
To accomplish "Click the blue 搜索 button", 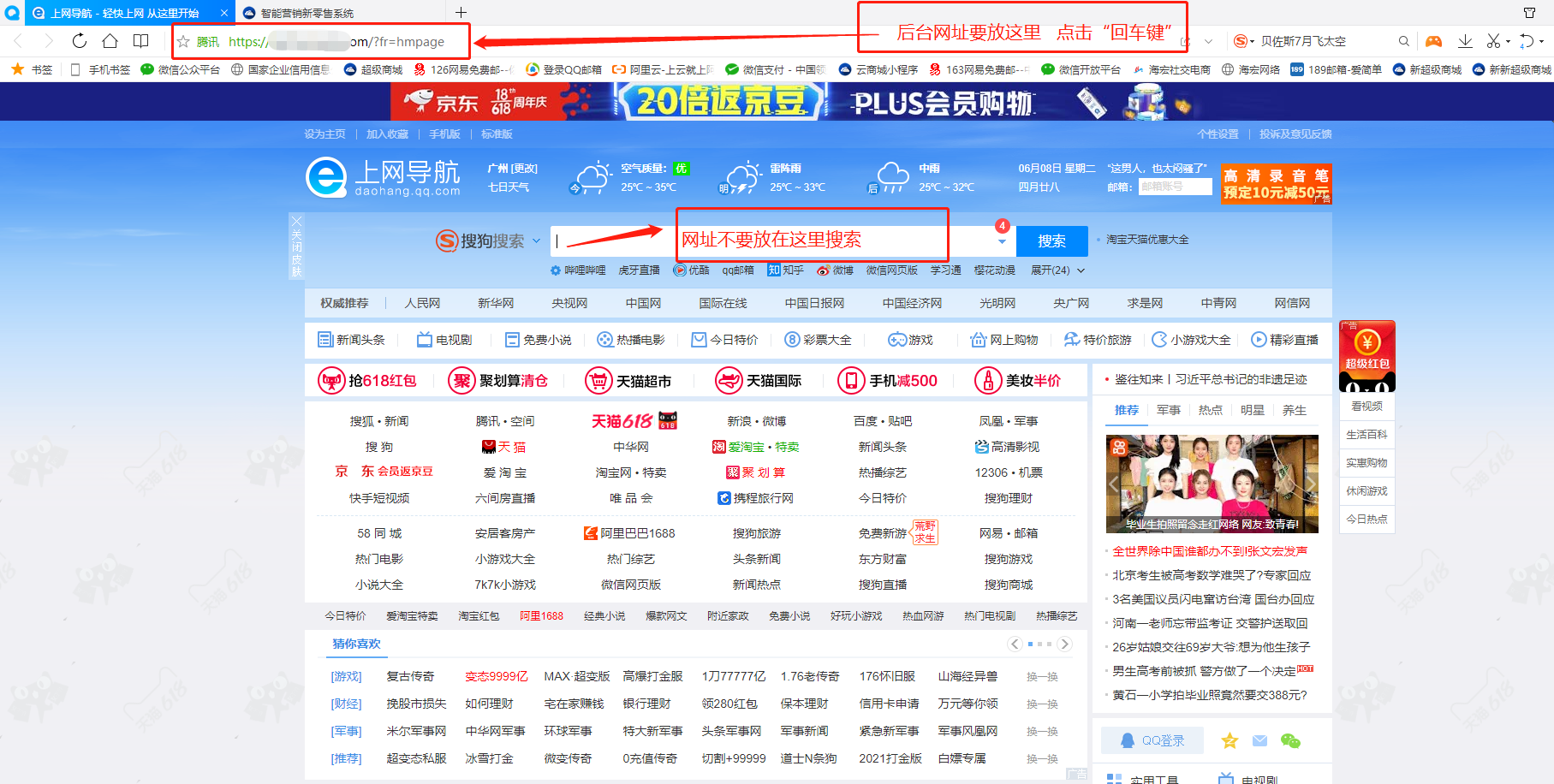I will click(x=1051, y=241).
